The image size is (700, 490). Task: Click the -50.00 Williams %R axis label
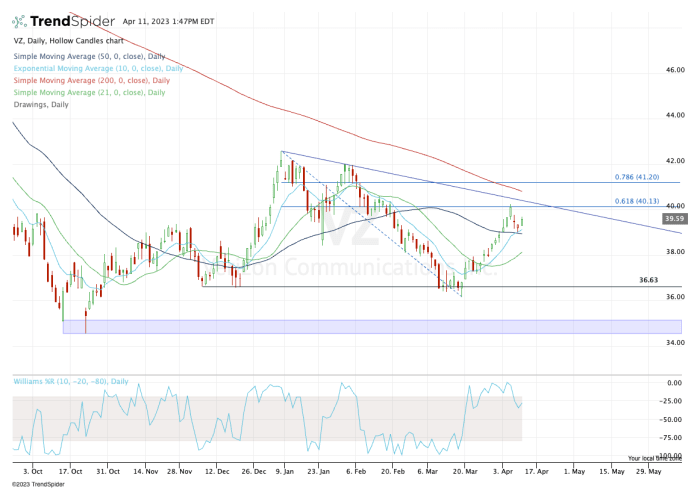675,420
